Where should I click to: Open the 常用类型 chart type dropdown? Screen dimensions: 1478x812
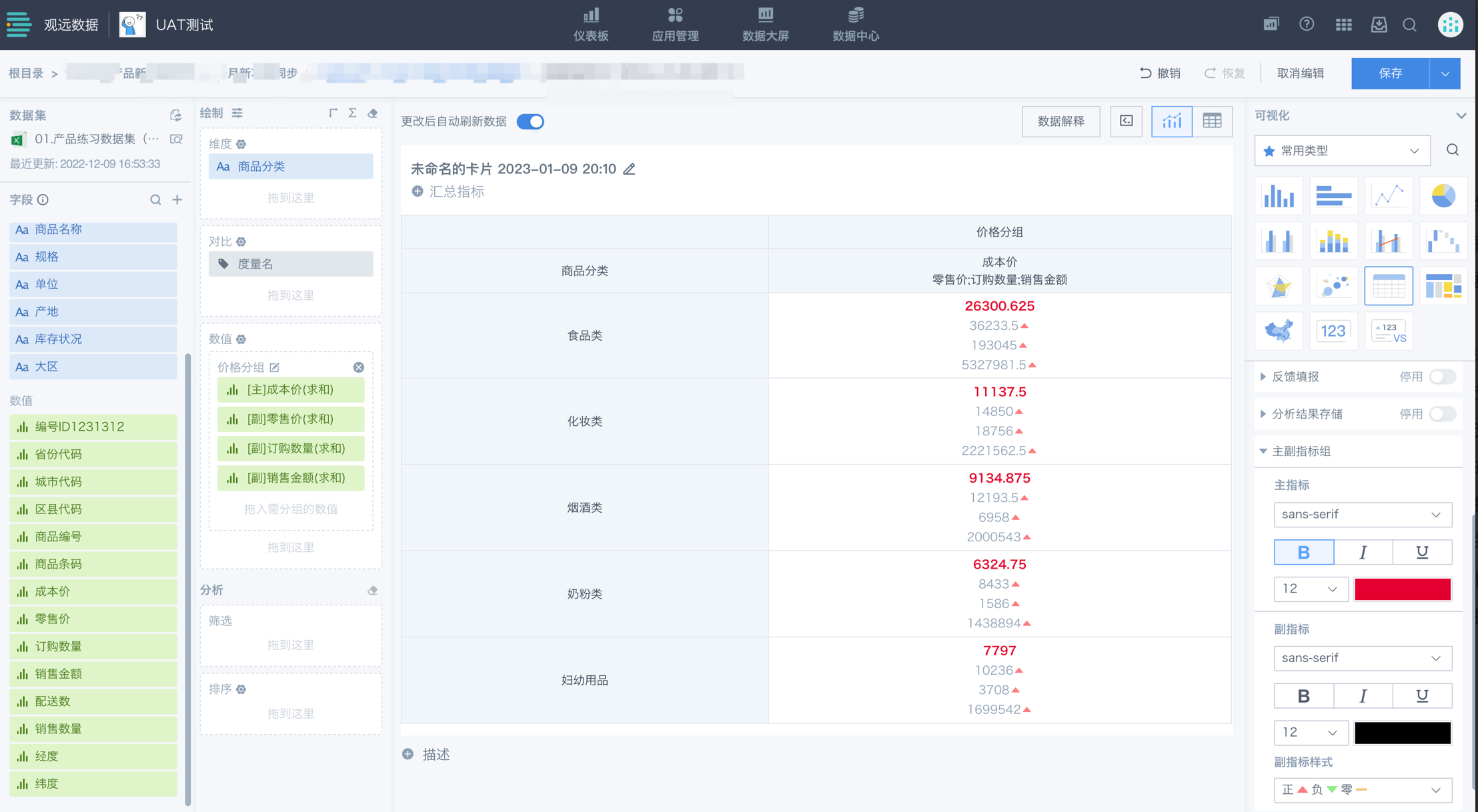pyautogui.click(x=1342, y=151)
